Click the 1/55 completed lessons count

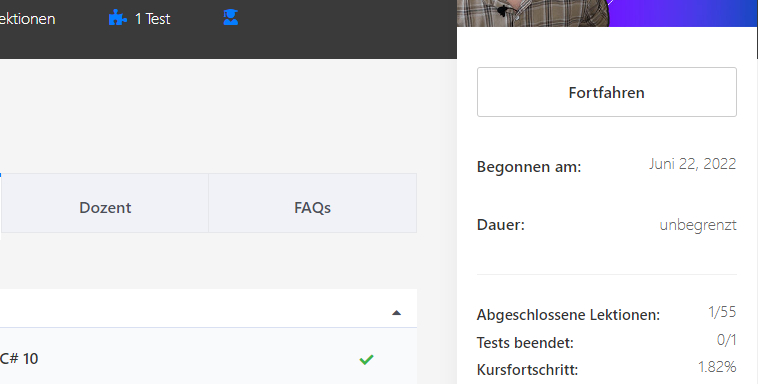pos(722,312)
